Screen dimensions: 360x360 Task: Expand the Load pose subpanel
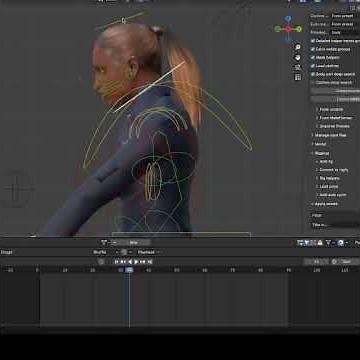[x=327, y=186]
